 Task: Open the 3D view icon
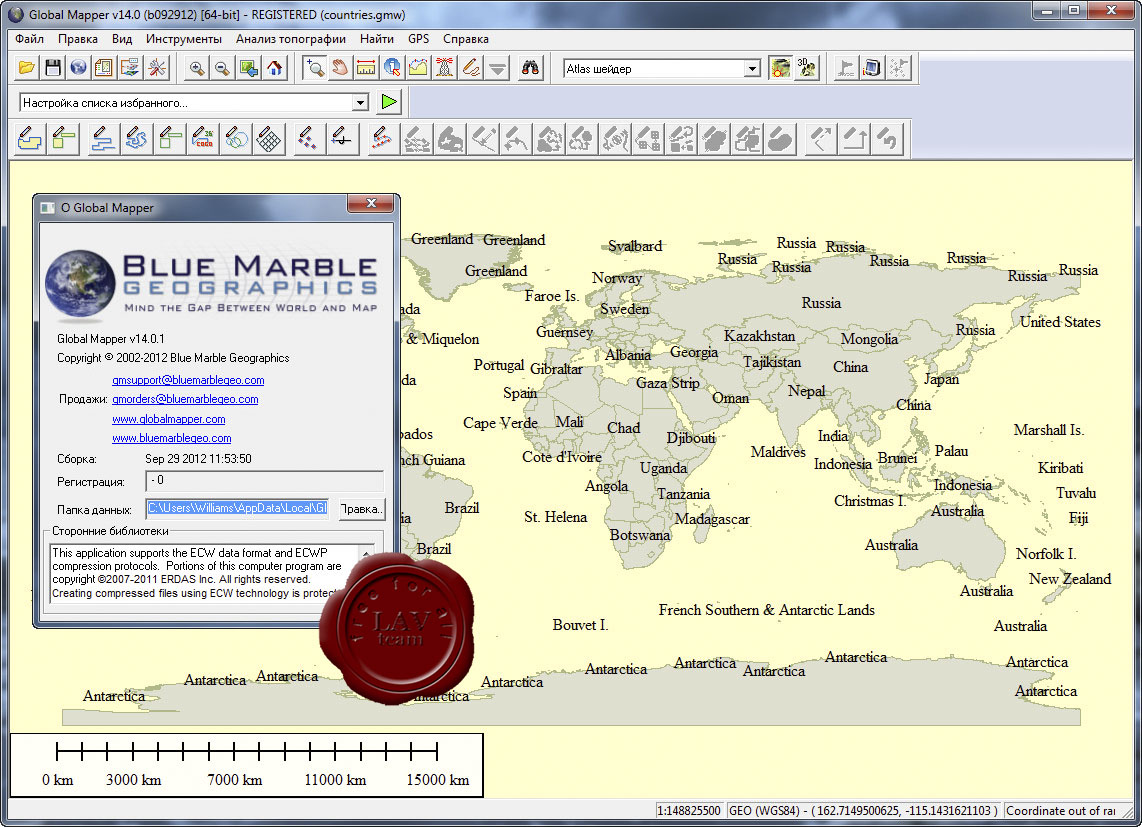[x=807, y=68]
